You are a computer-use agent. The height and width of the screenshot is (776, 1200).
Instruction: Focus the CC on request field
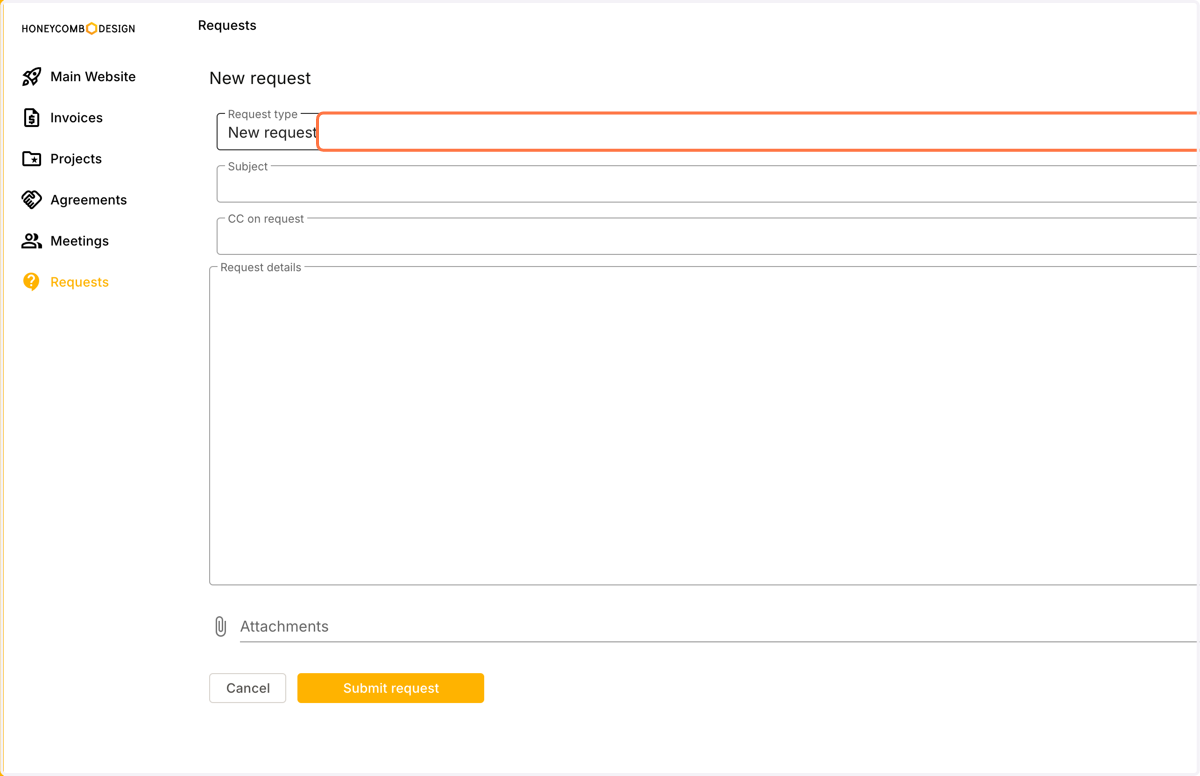coord(707,236)
